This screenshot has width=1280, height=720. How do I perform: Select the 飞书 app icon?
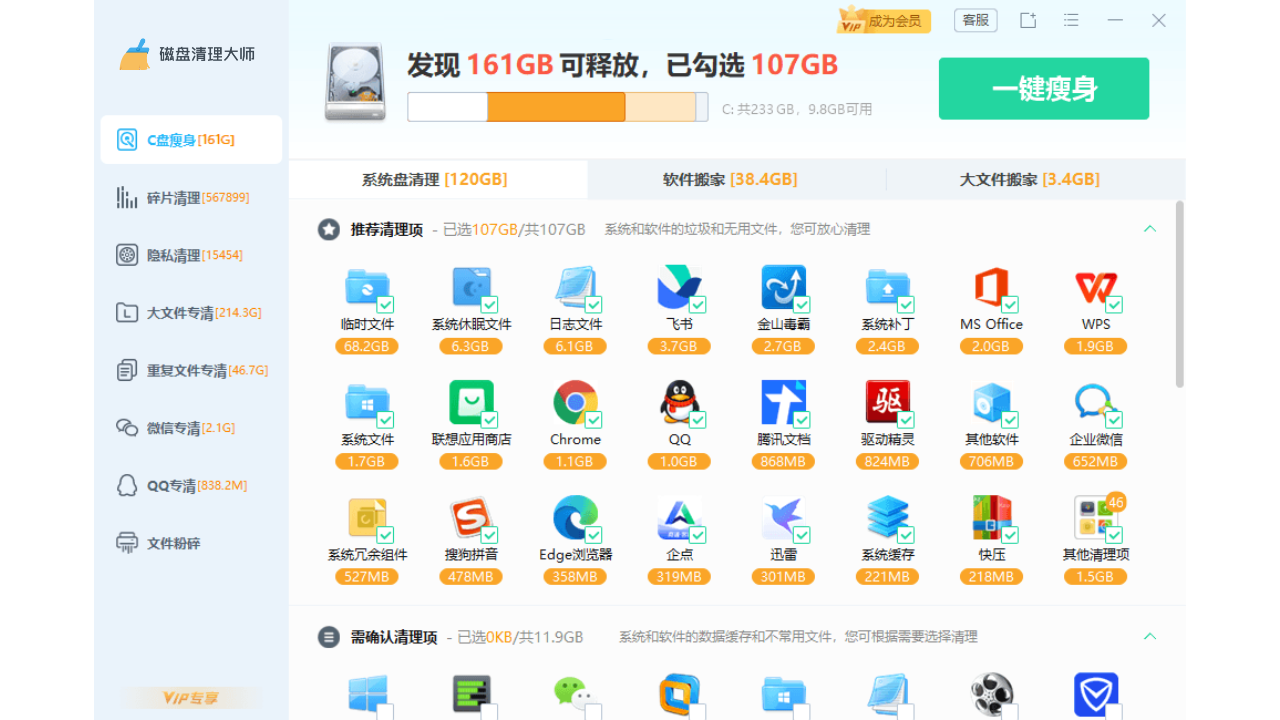(679, 288)
